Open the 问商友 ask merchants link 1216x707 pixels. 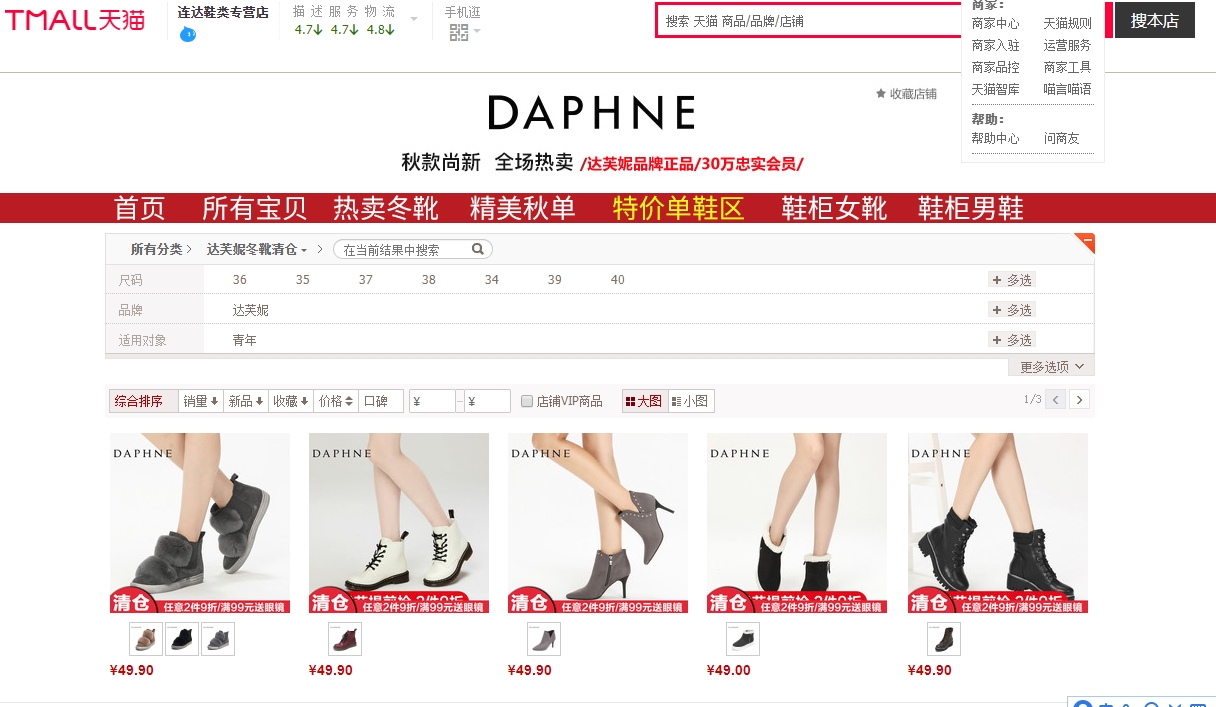1062,139
